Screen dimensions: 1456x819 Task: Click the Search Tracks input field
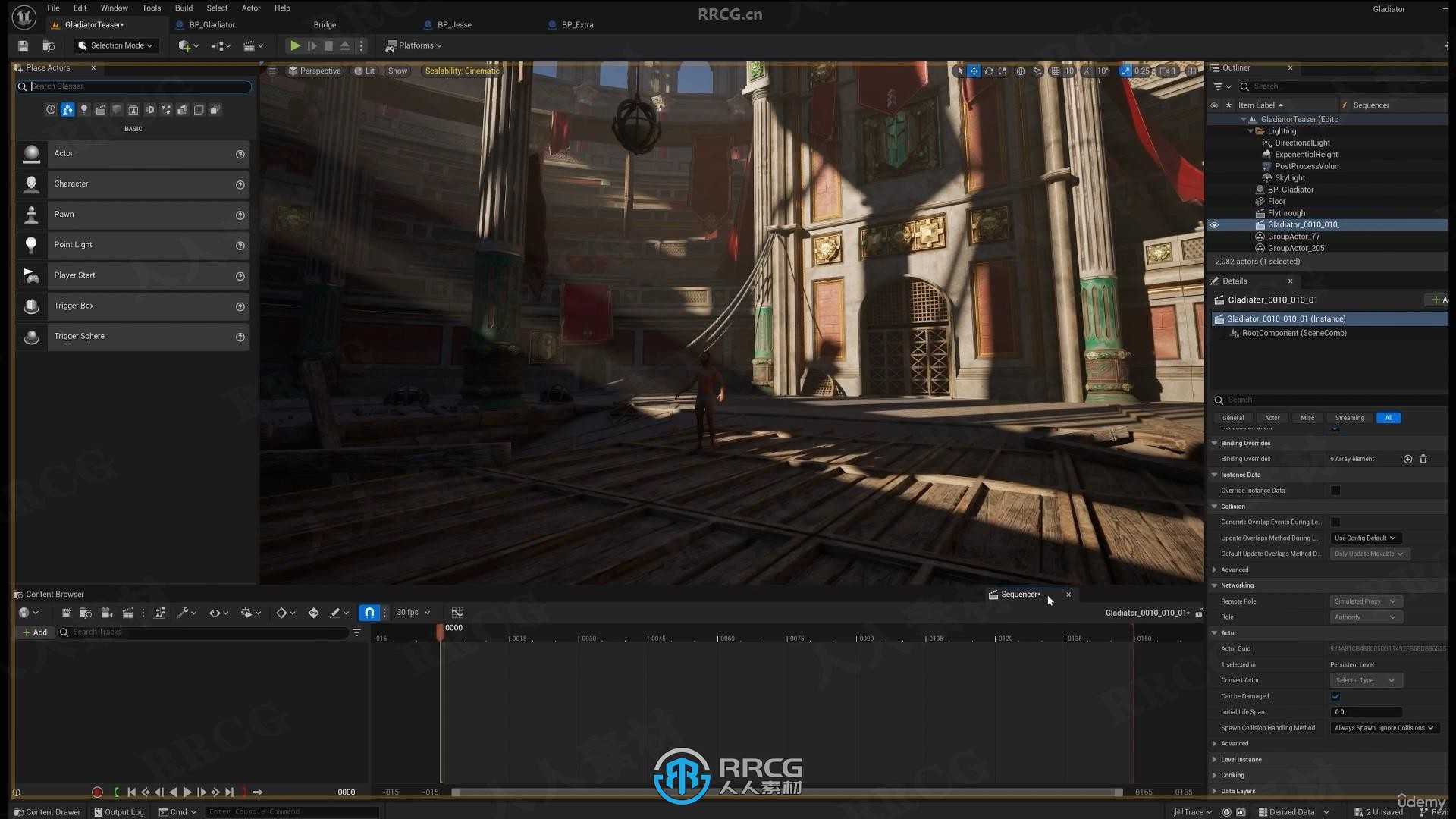(203, 632)
